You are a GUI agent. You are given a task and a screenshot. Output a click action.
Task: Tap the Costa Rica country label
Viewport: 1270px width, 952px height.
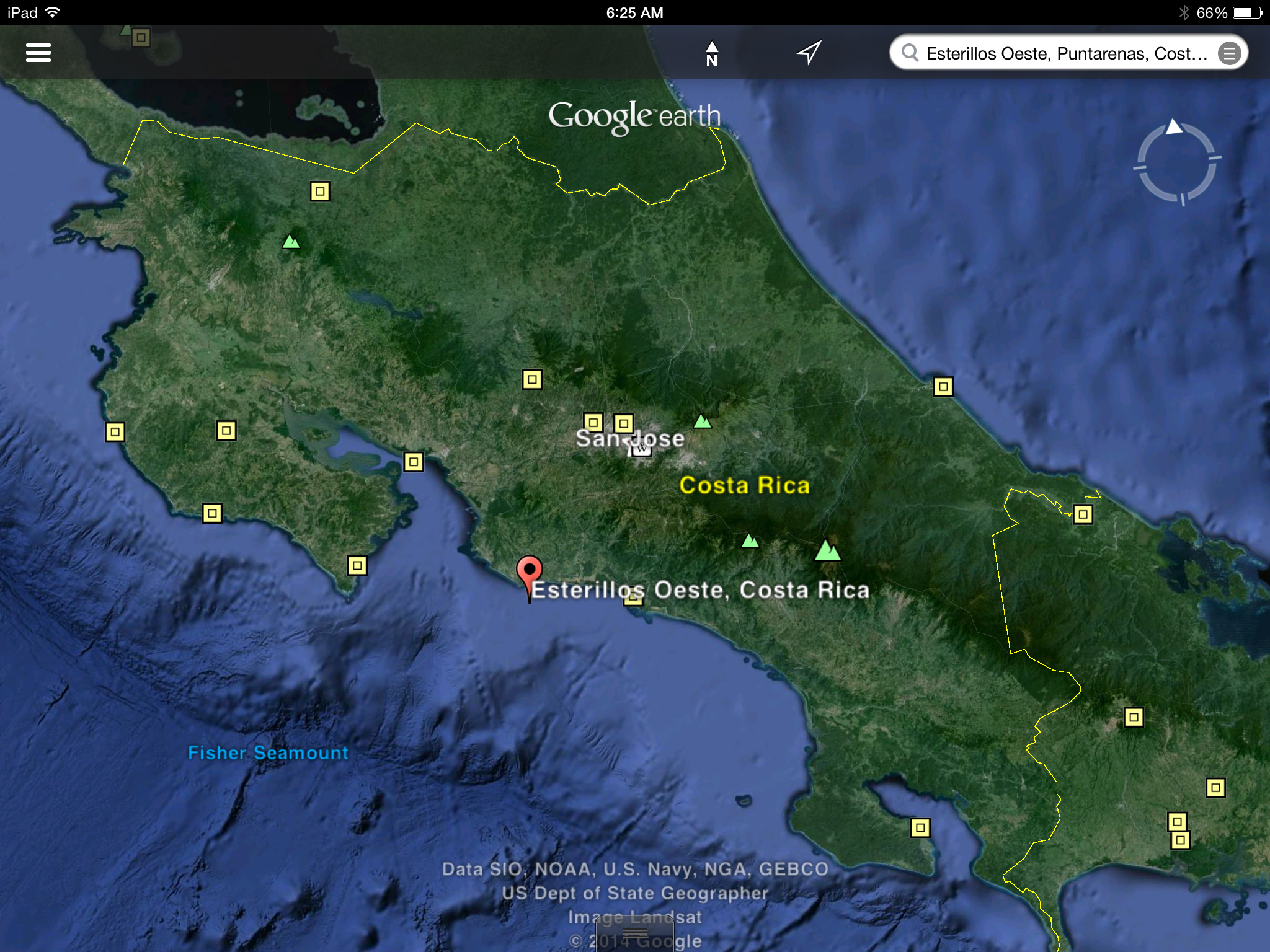[744, 485]
